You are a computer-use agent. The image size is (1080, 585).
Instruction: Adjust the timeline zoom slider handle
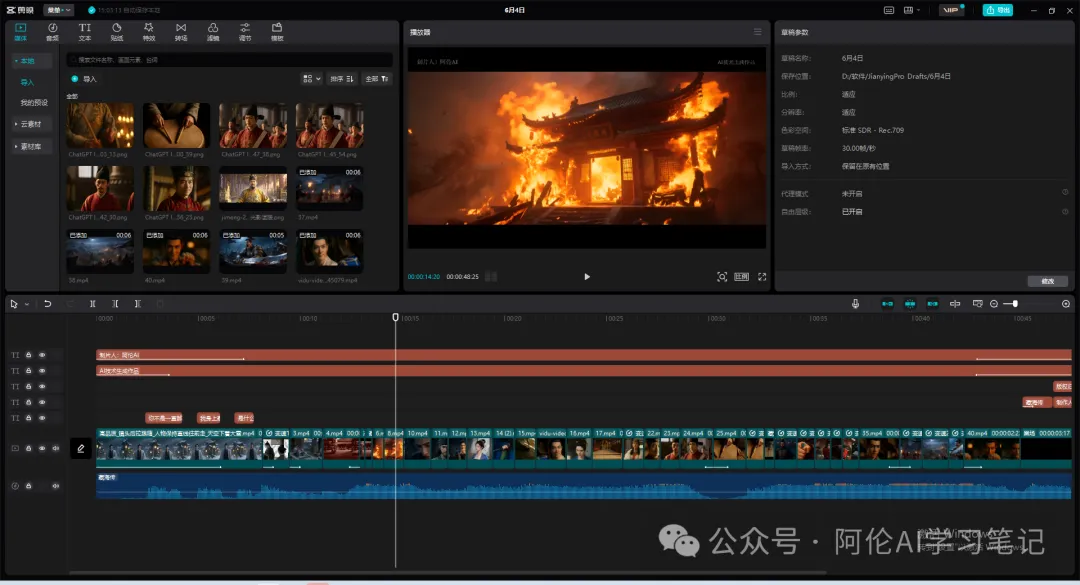pyautogui.click(x=1015, y=304)
